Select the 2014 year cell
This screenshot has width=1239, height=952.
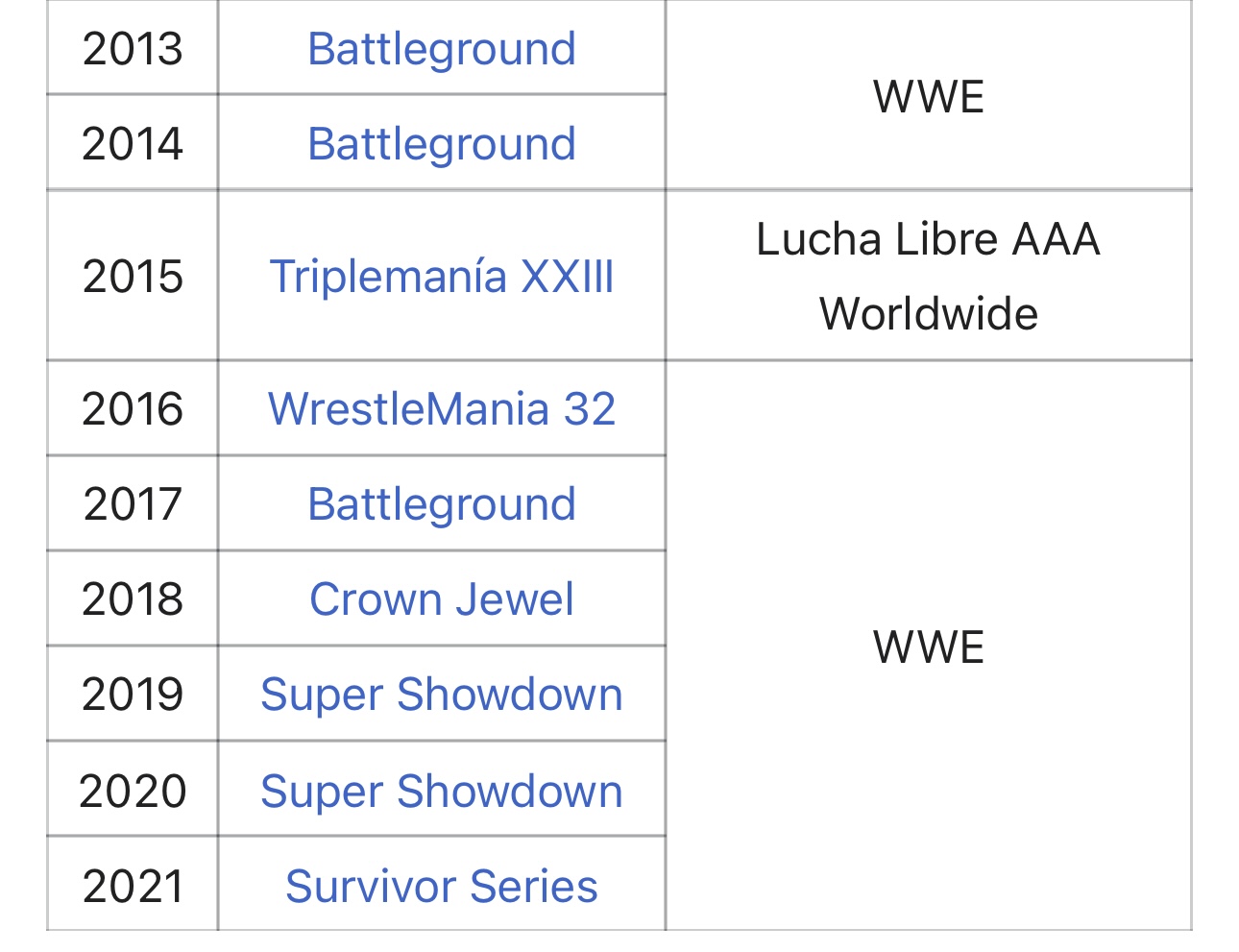[133, 144]
